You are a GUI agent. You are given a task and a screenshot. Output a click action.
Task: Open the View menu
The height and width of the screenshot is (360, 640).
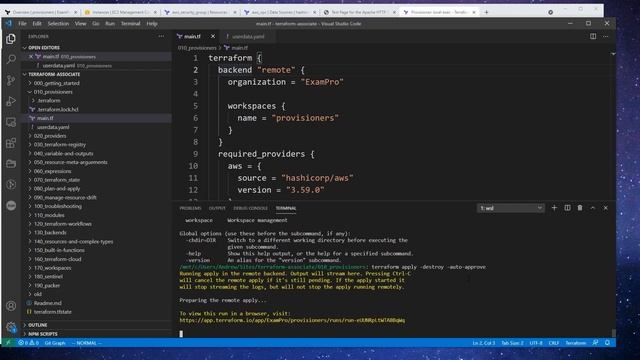tap(80, 24)
